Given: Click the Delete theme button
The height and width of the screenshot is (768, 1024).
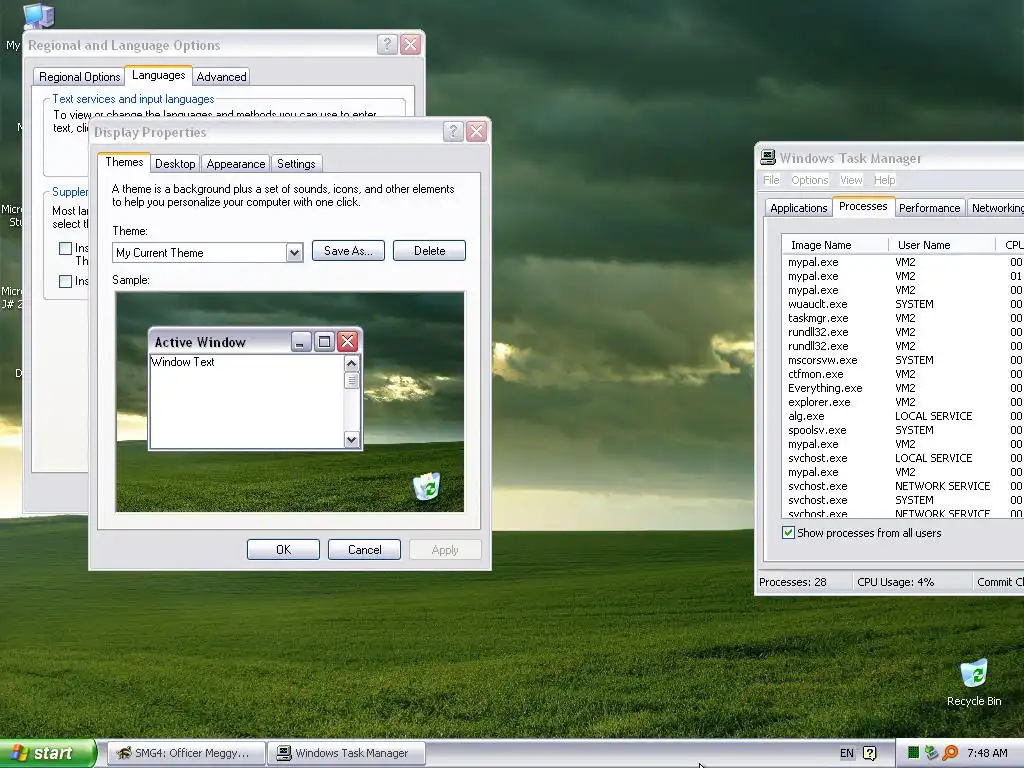Looking at the screenshot, I should pos(429,251).
